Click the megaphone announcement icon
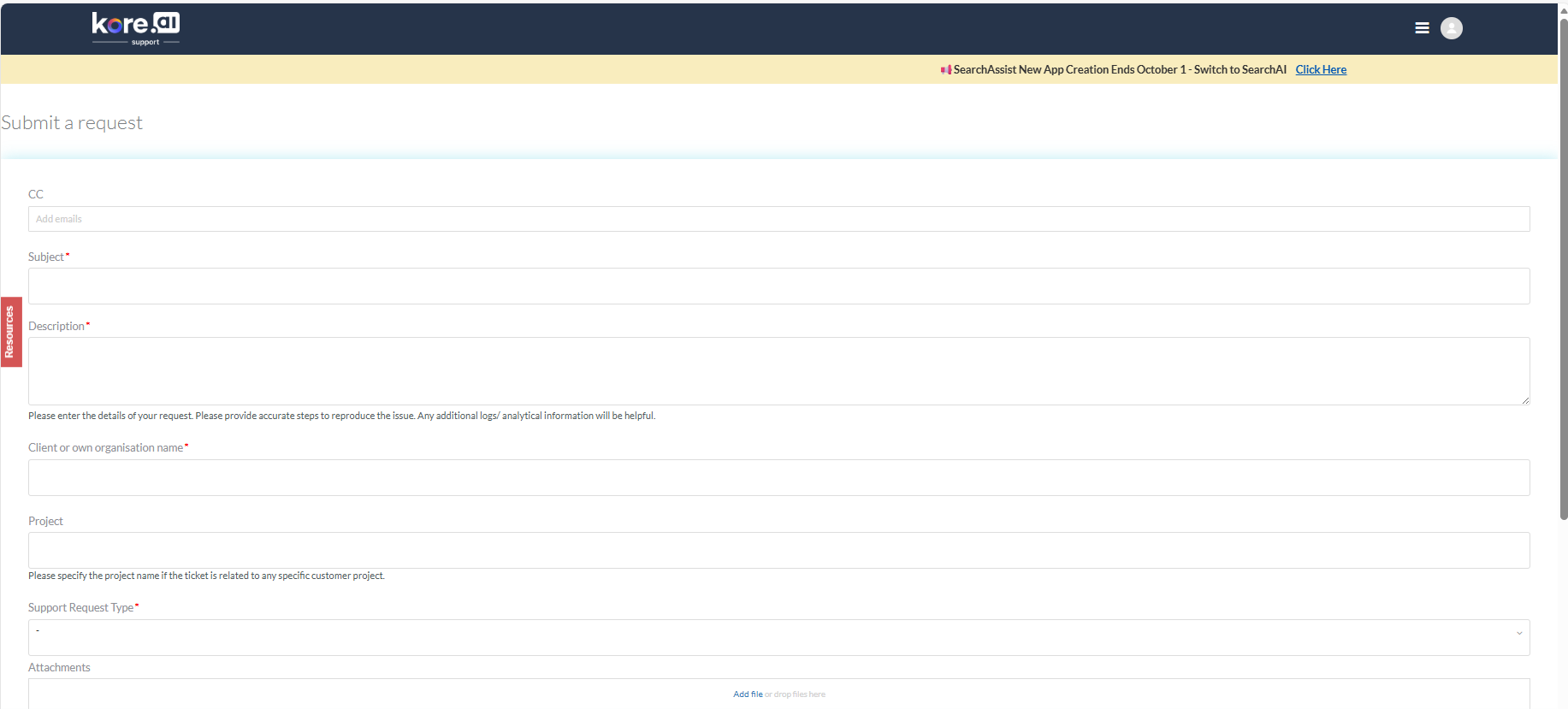1568x709 pixels. click(945, 70)
